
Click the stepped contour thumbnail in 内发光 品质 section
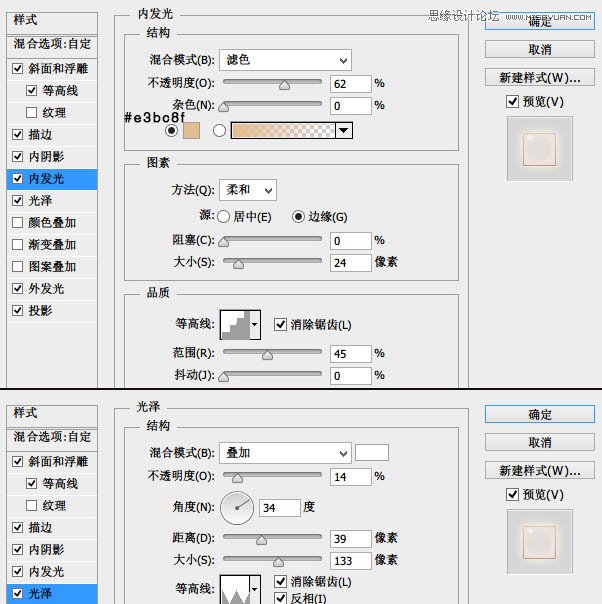235,324
